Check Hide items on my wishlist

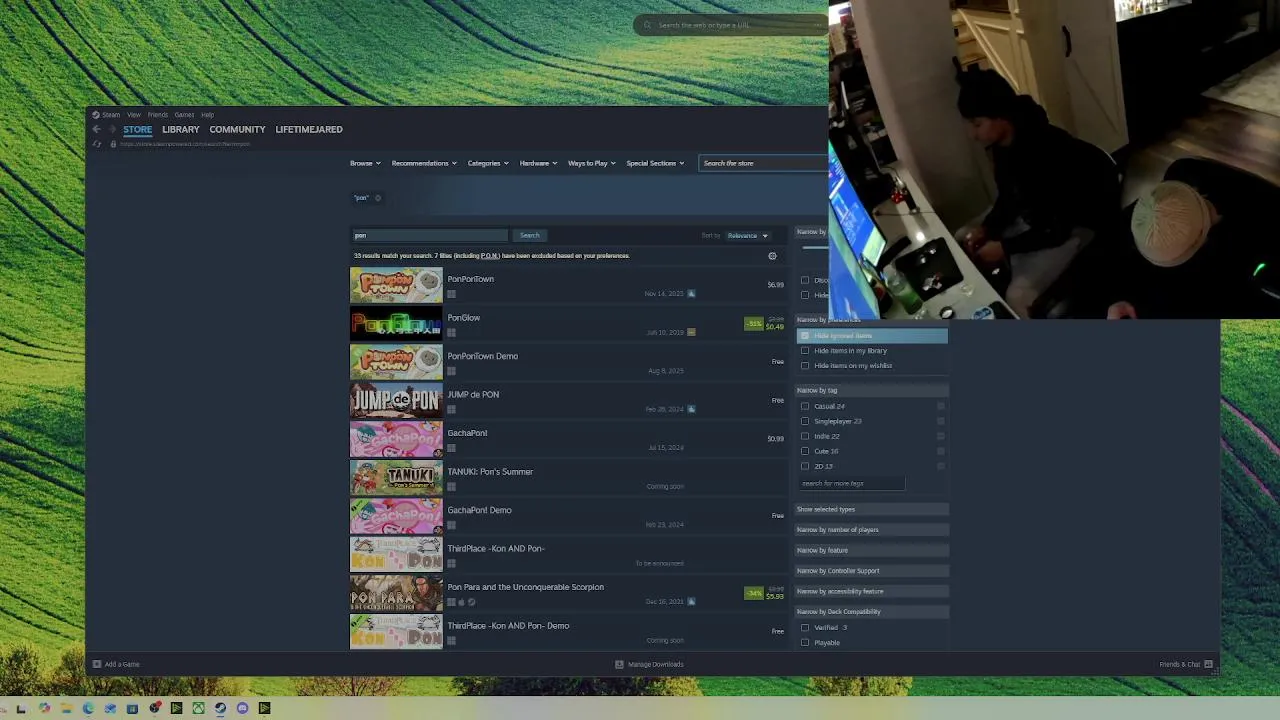(805, 366)
